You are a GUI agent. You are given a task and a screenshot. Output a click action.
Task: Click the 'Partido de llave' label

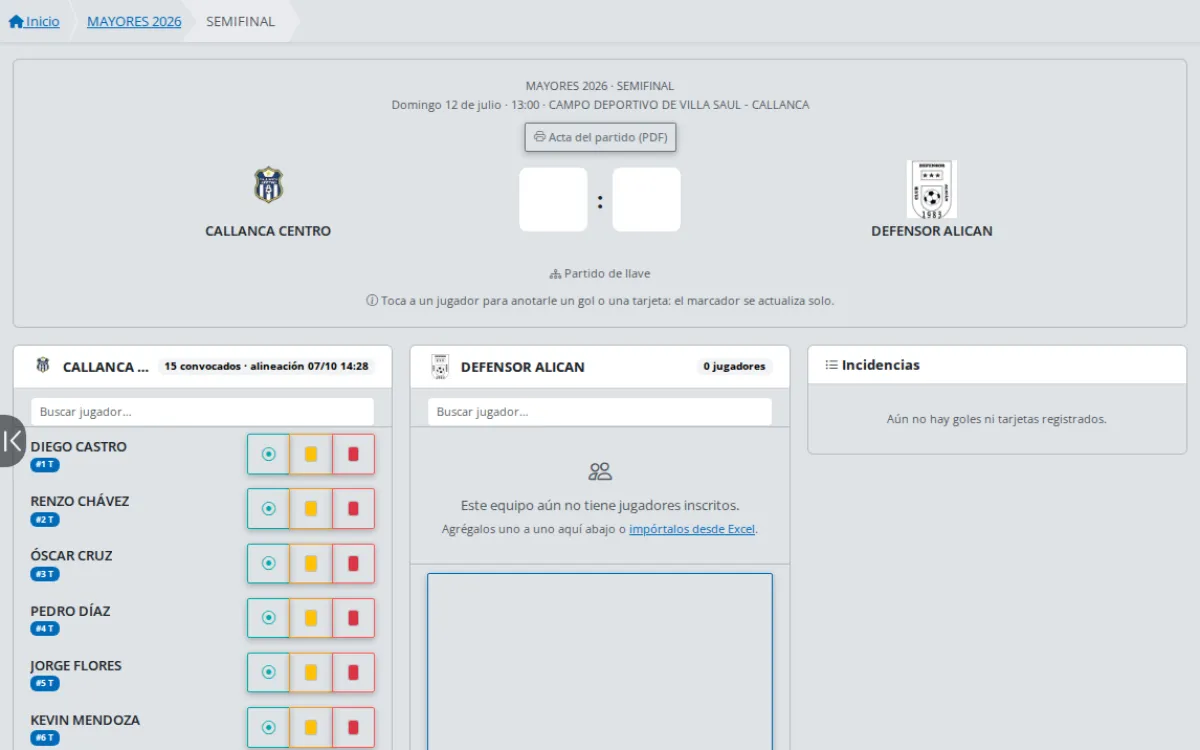click(x=600, y=273)
